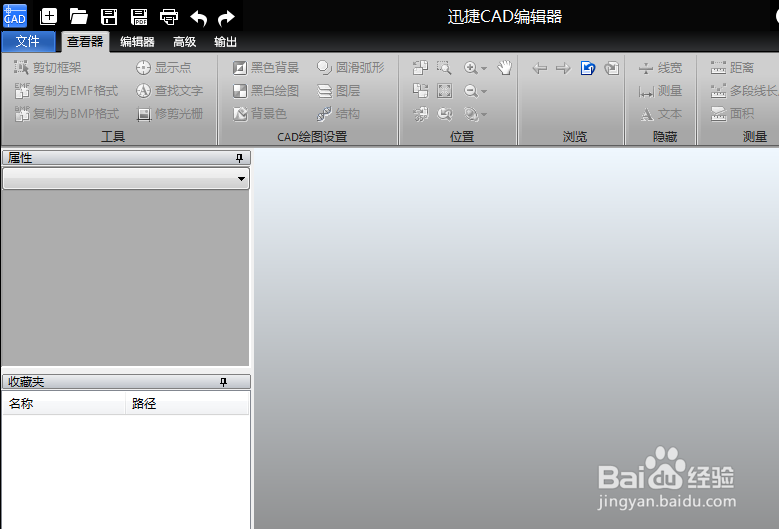Open the 文件 menu

tap(28, 41)
